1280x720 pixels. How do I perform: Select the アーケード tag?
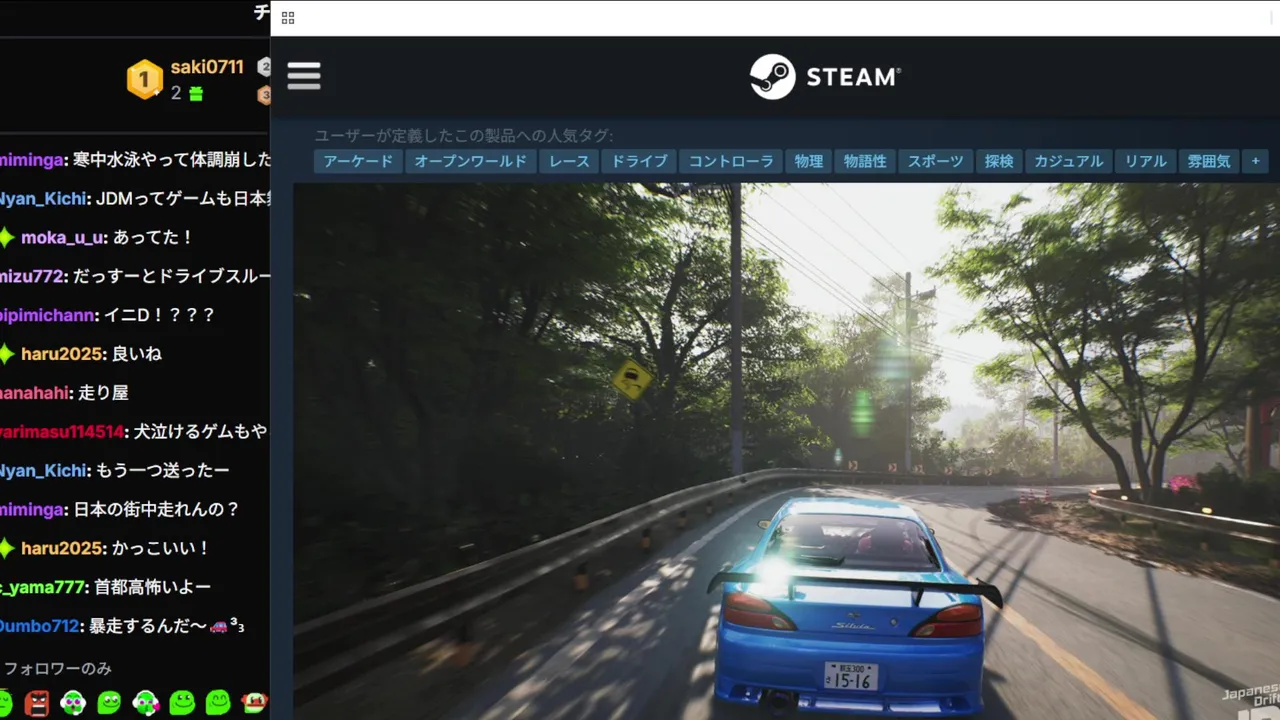click(358, 161)
